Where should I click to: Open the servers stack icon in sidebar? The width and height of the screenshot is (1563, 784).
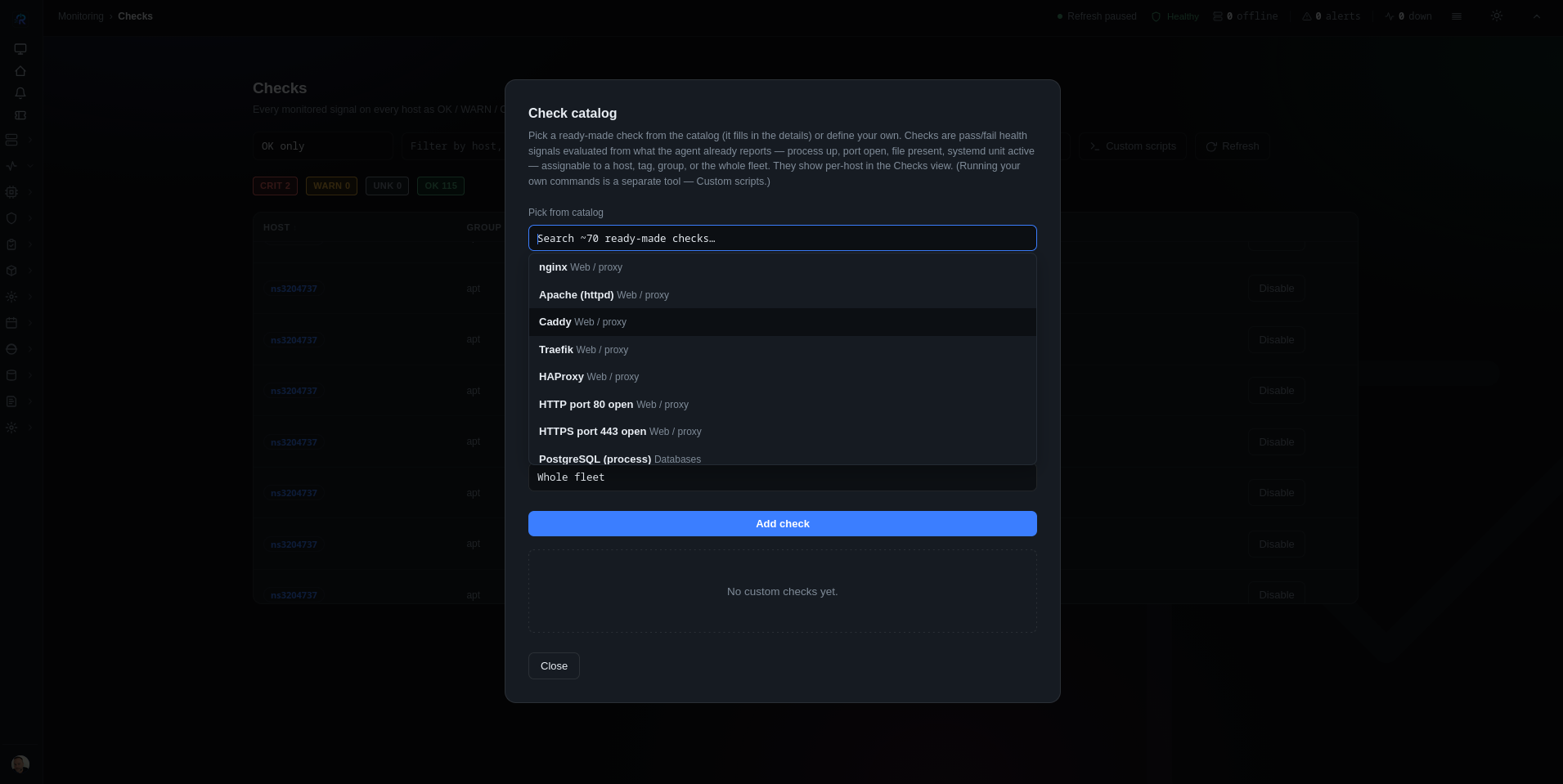pyautogui.click(x=11, y=140)
